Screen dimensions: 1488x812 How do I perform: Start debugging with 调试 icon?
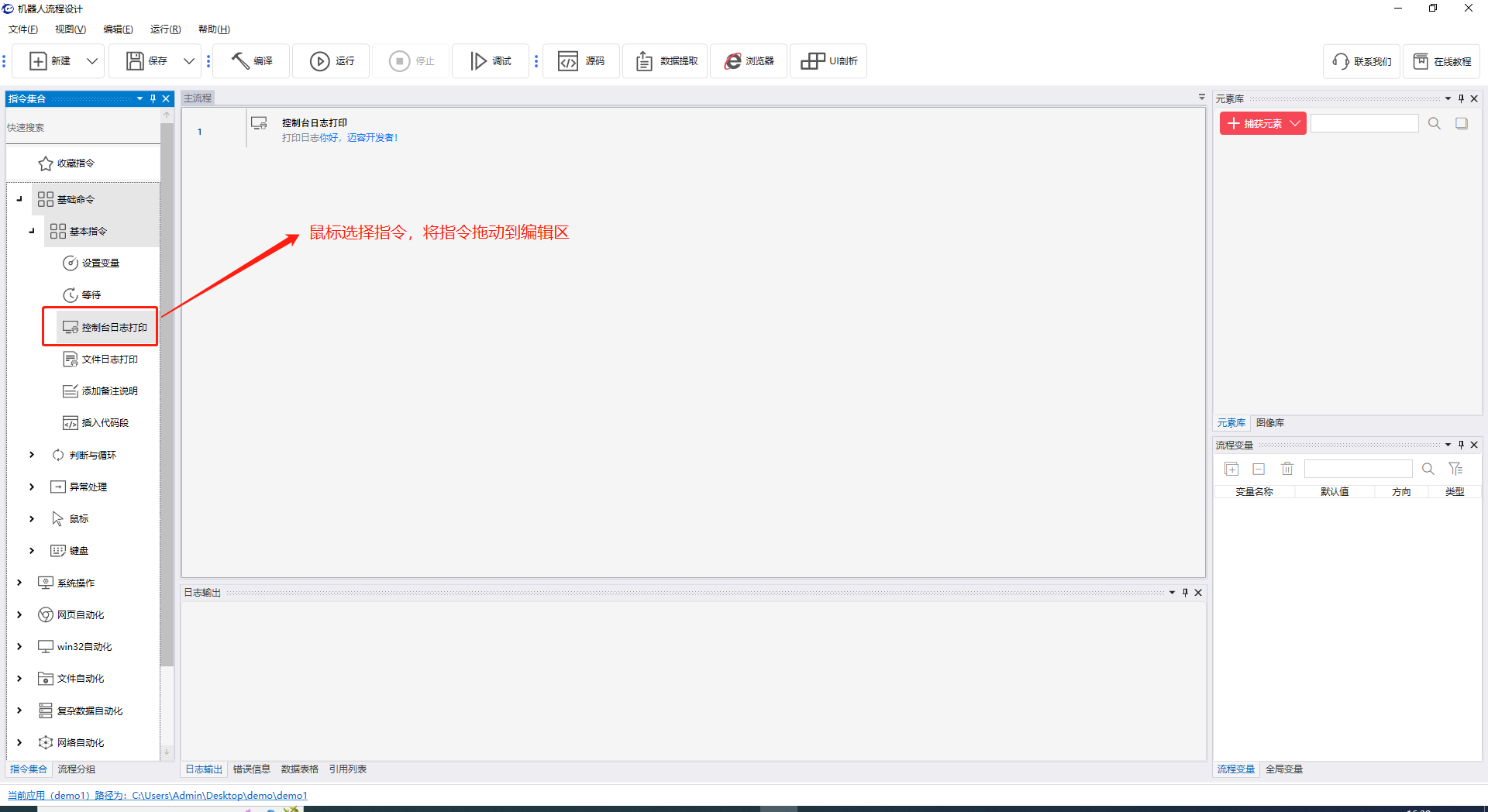tap(479, 61)
